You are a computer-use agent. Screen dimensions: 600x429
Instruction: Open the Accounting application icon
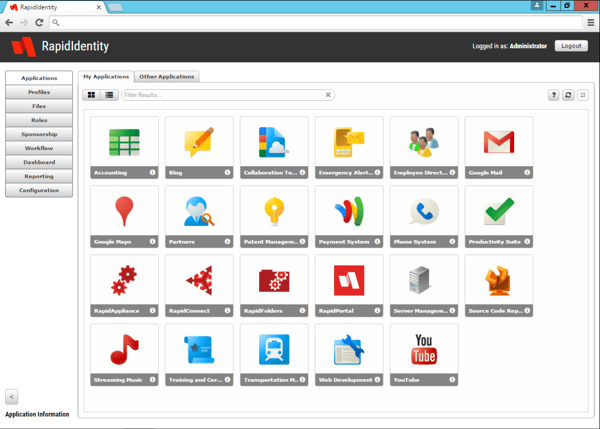[124, 142]
